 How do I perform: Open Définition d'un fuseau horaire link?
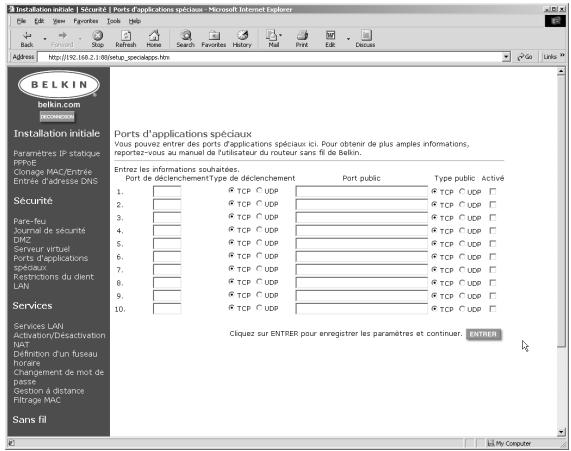(x=55, y=358)
